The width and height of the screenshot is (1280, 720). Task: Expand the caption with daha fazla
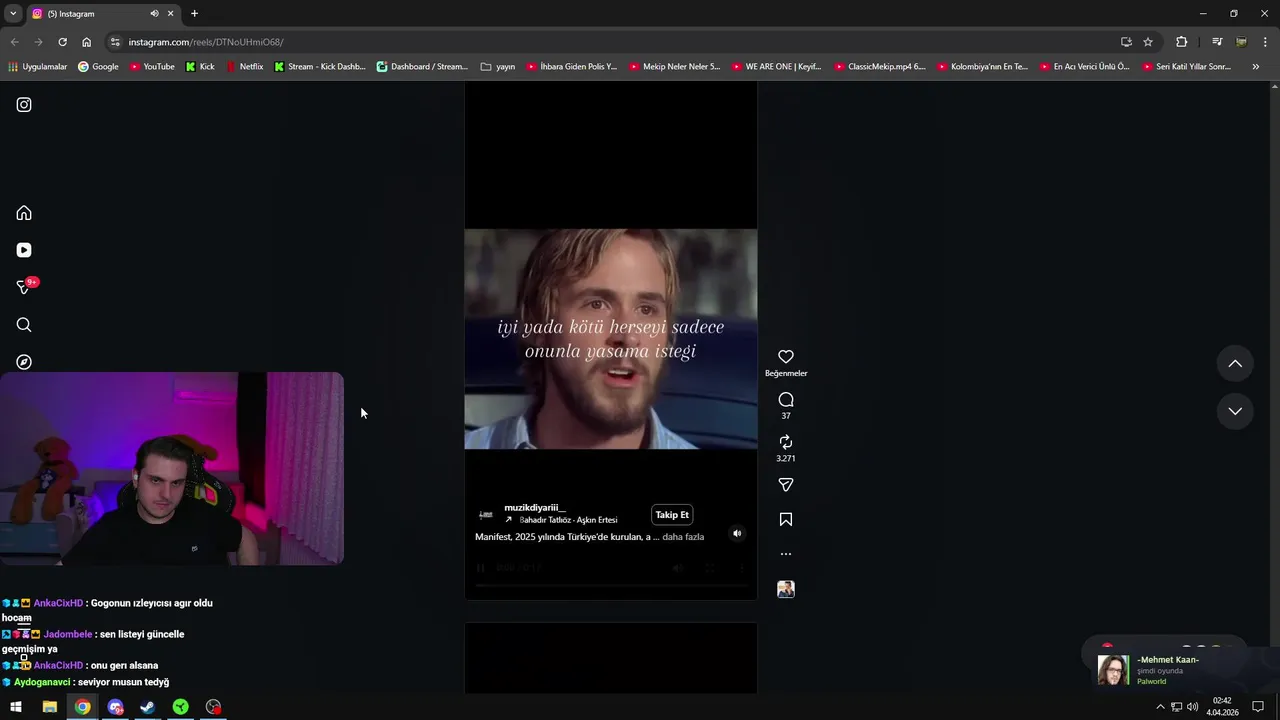click(683, 537)
